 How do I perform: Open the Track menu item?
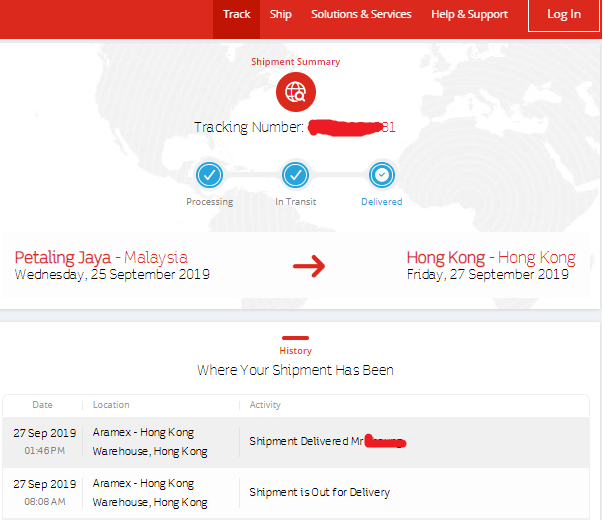[237, 15]
